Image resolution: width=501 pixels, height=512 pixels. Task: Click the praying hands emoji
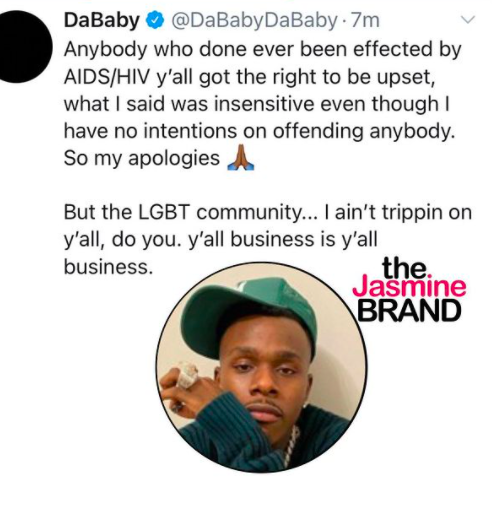pos(240,159)
